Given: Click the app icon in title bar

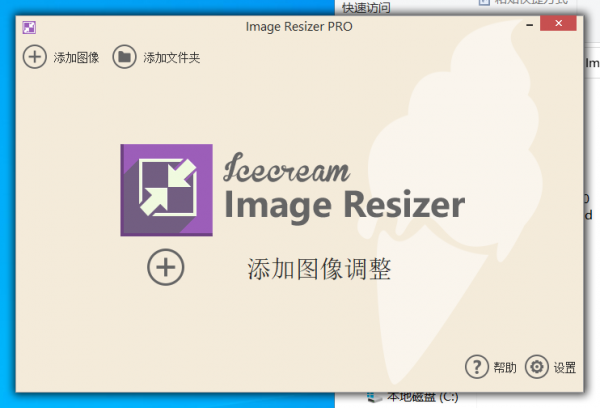Looking at the screenshot, I should click(29, 28).
